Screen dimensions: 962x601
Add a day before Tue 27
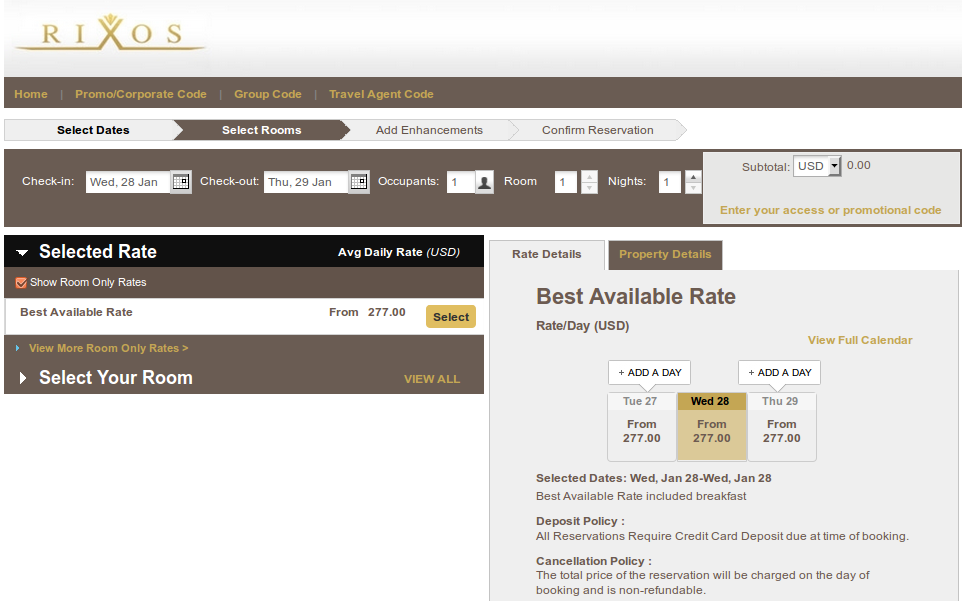click(x=649, y=372)
